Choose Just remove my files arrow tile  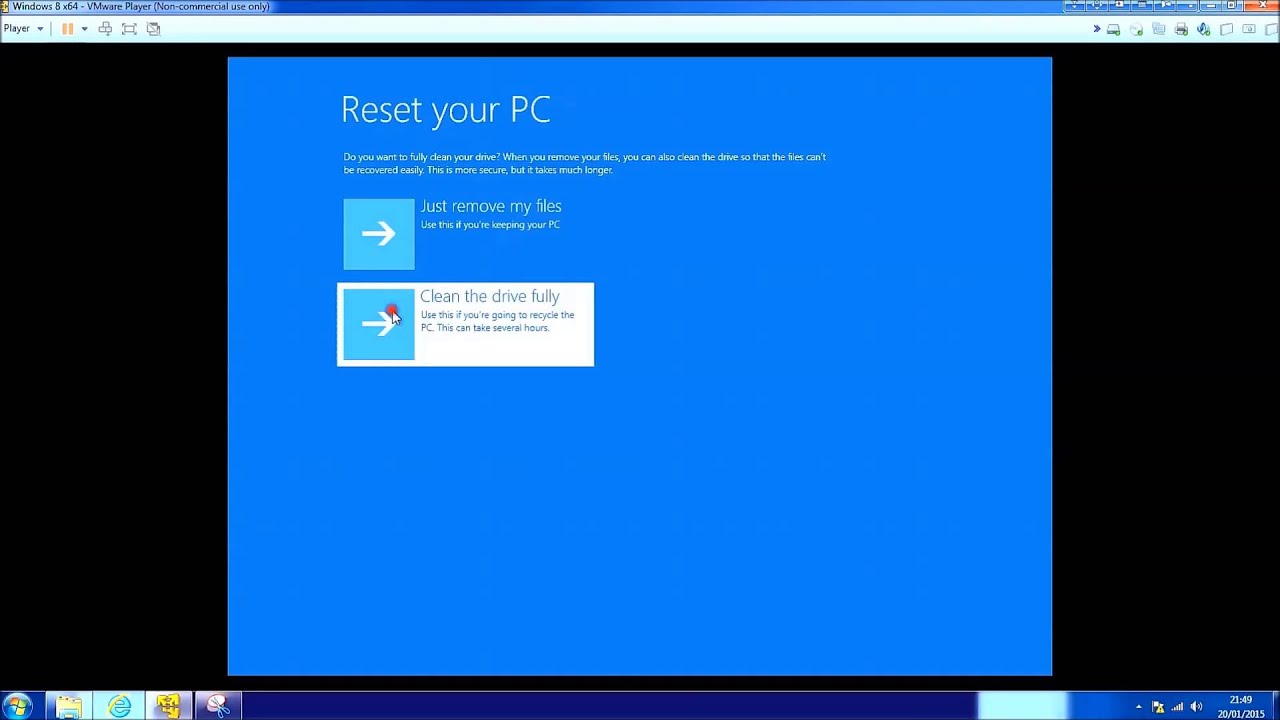pos(379,234)
